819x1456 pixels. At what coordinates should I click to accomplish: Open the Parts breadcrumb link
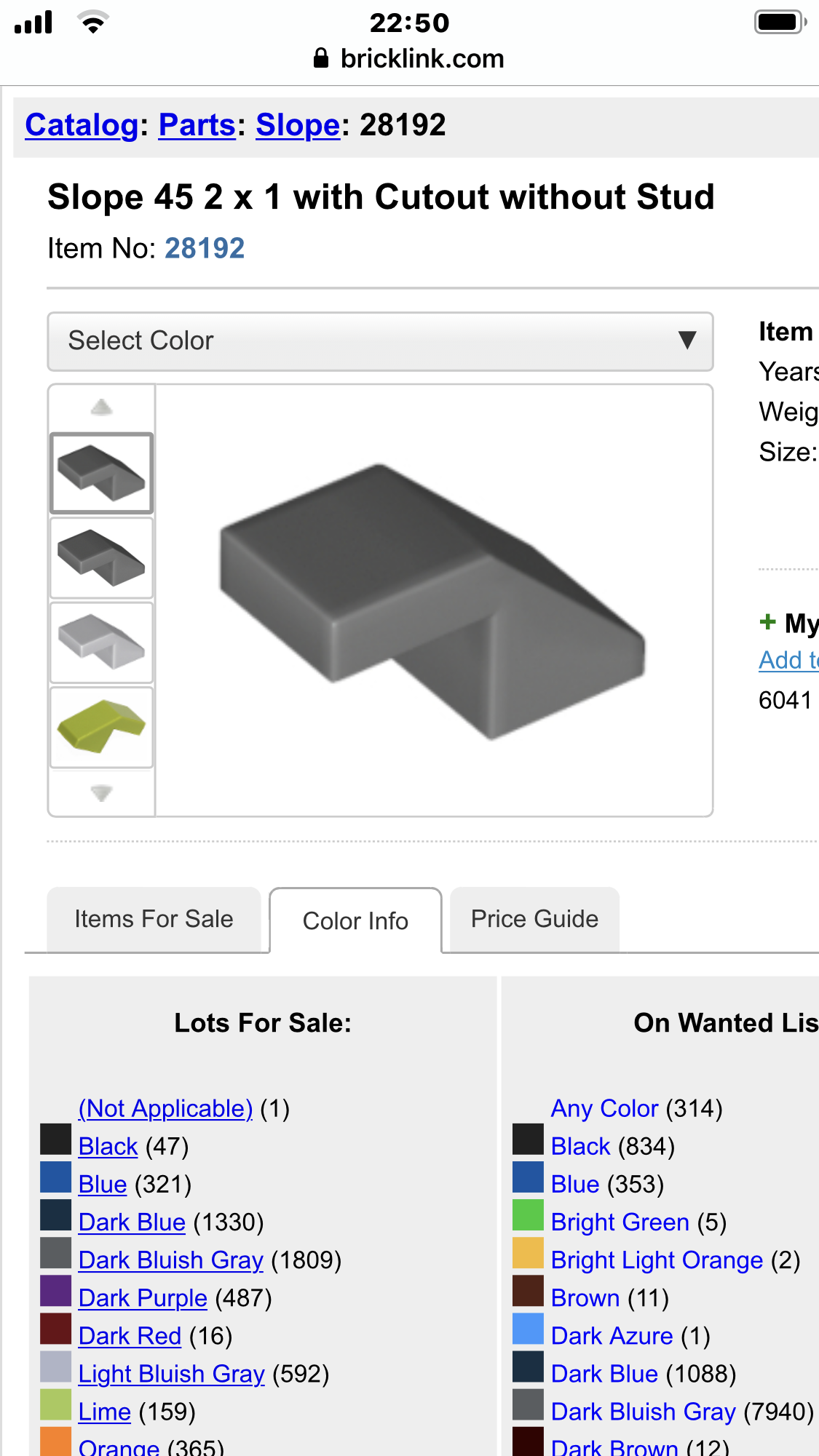pos(197,125)
